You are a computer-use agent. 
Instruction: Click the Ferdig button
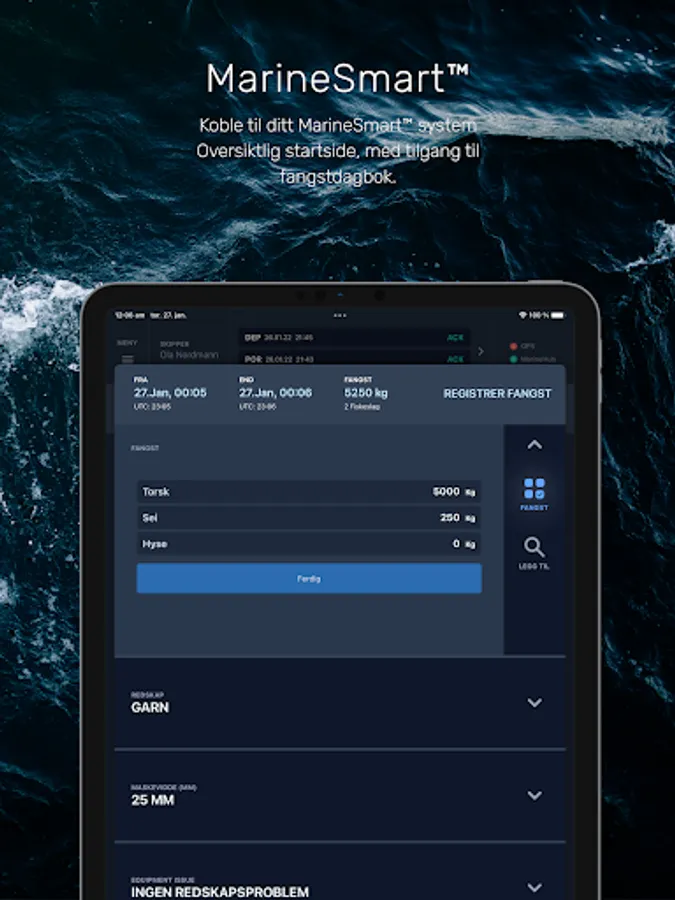point(309,578)
